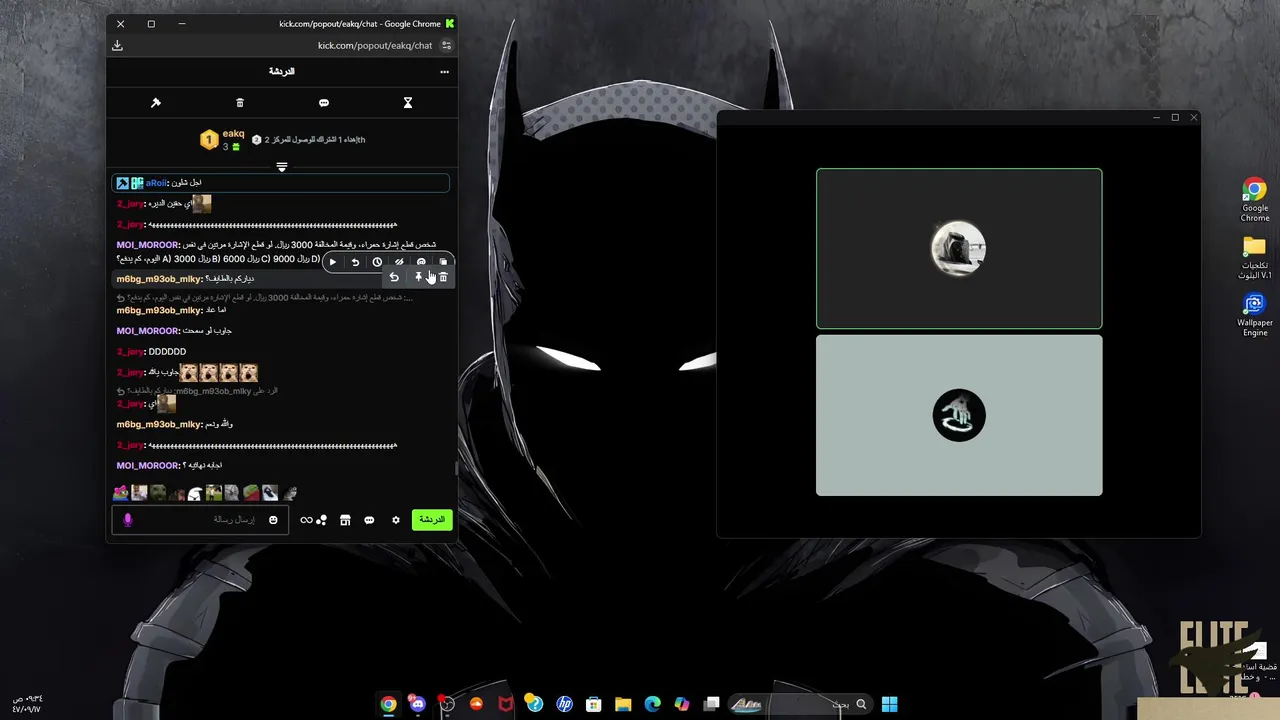The width and height of the screenshot is (1280, 720).
Task: Click the chat scrollbar thumb
Action: click(456, 468)
